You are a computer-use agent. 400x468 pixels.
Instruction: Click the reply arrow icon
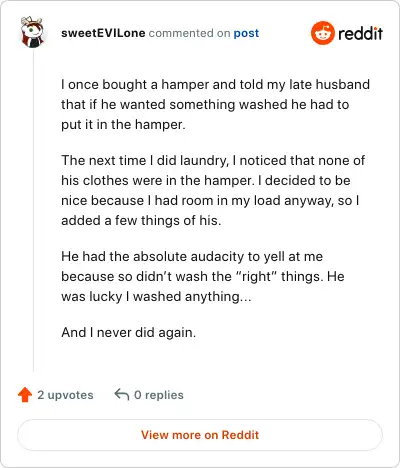tap(122, 394)
